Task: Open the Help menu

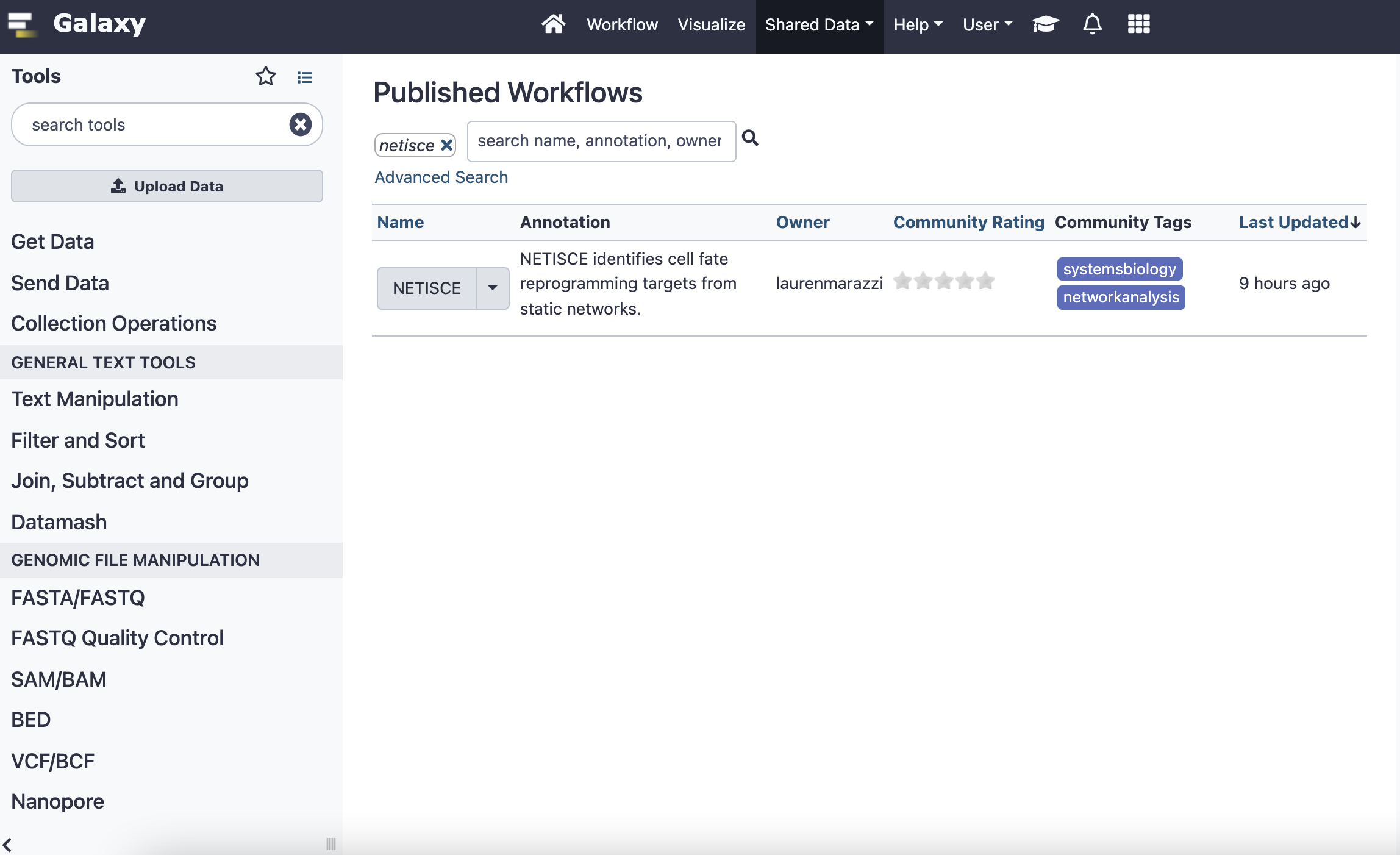Action: point(918,24)
